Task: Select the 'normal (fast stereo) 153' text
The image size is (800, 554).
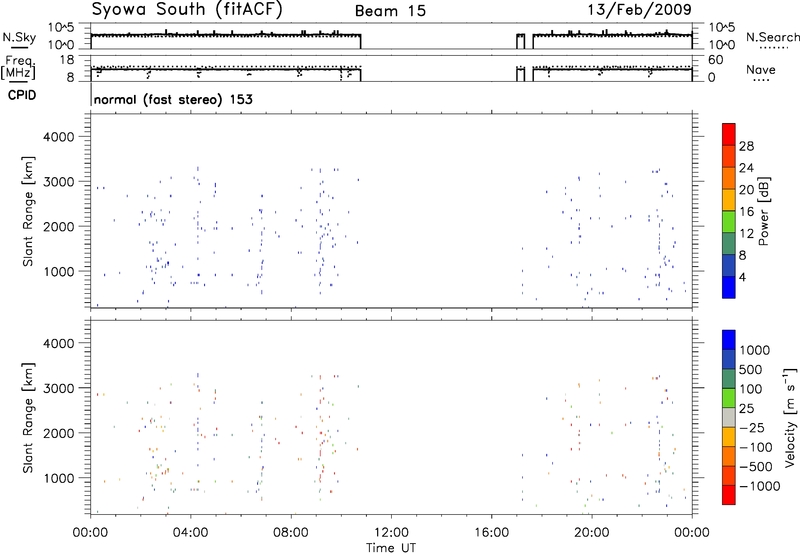Action: point(173,100)
